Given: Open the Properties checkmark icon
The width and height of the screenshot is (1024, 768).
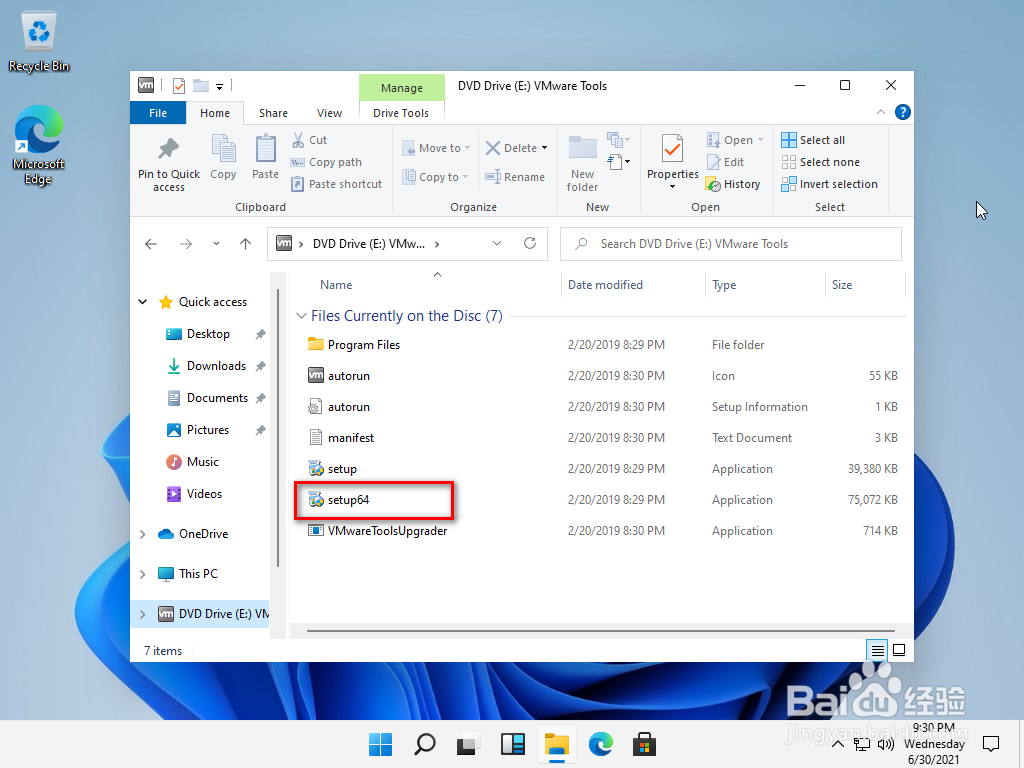Looking at the screenshot, I should pos(672,149).
